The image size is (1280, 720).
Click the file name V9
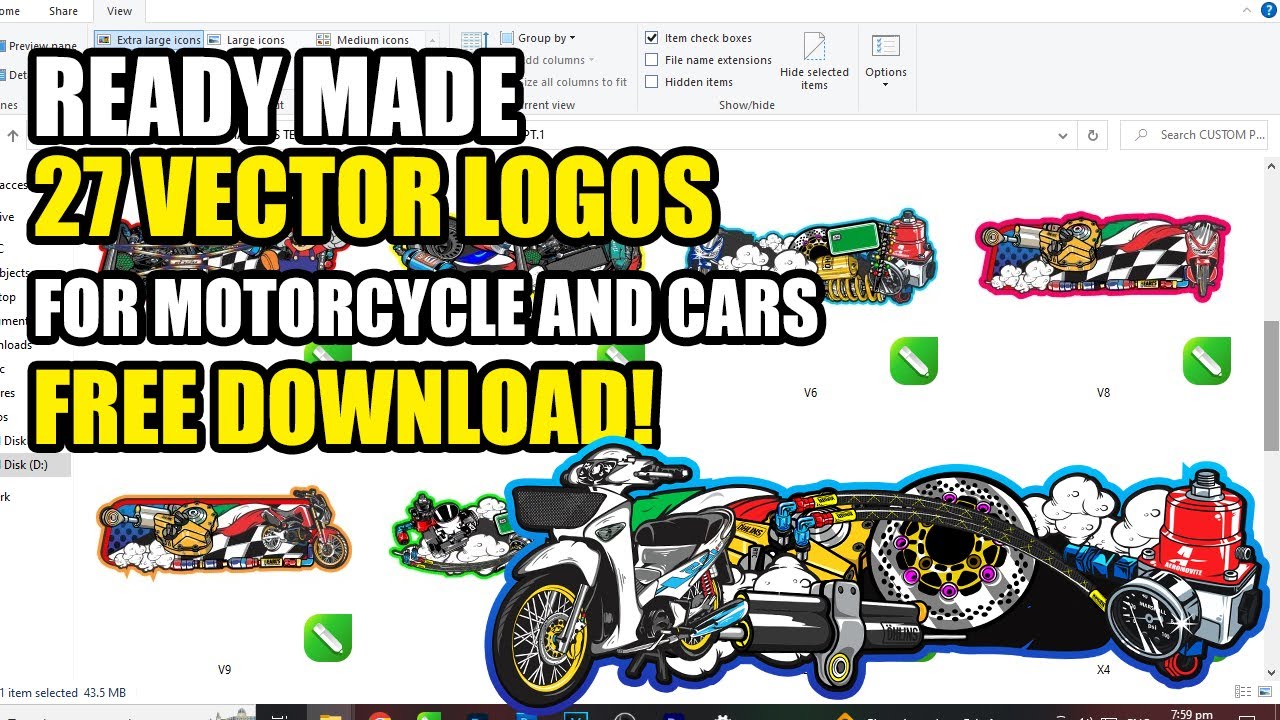tap(225, 670)
